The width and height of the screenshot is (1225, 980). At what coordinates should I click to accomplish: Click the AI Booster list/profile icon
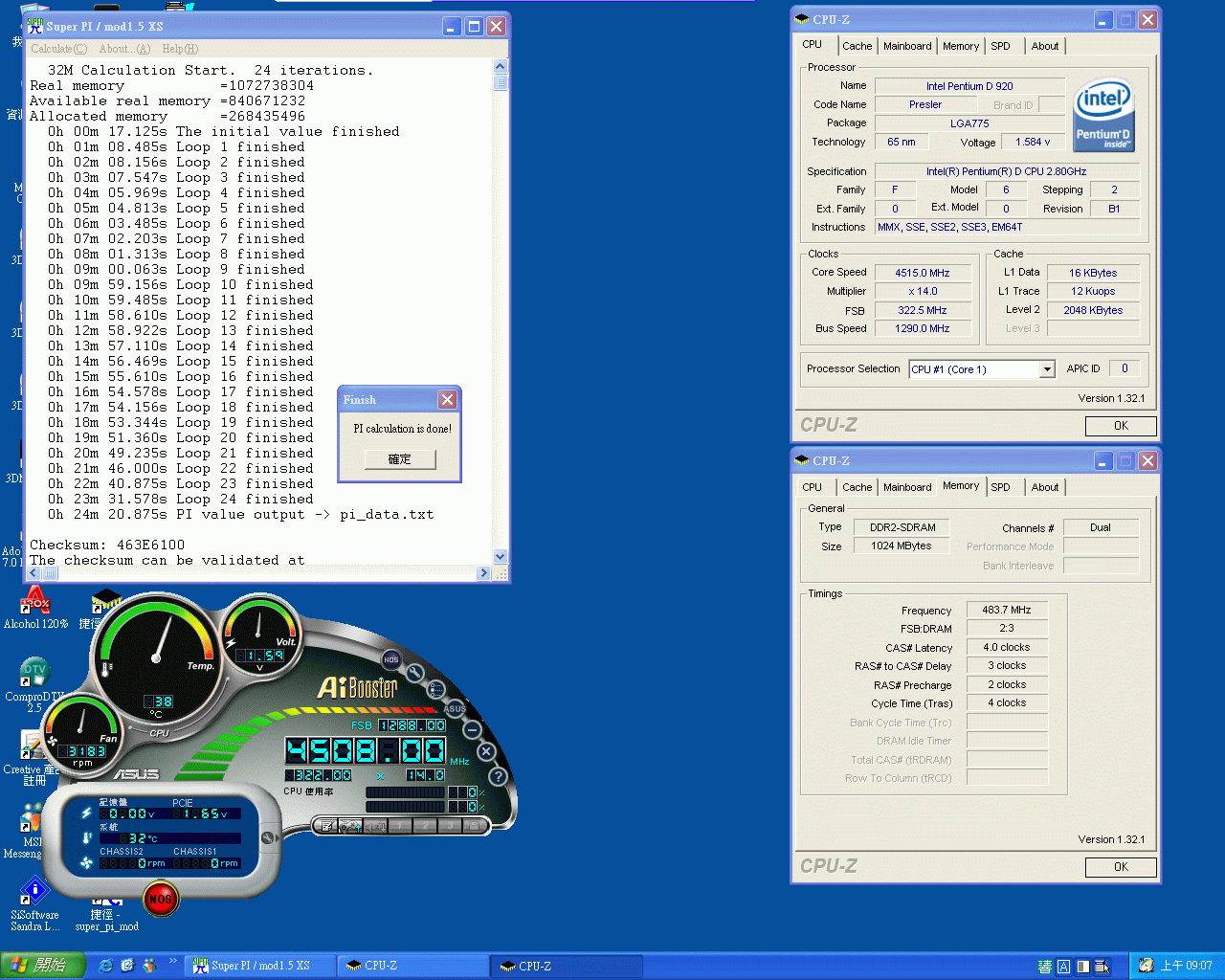tap(435, 689)
